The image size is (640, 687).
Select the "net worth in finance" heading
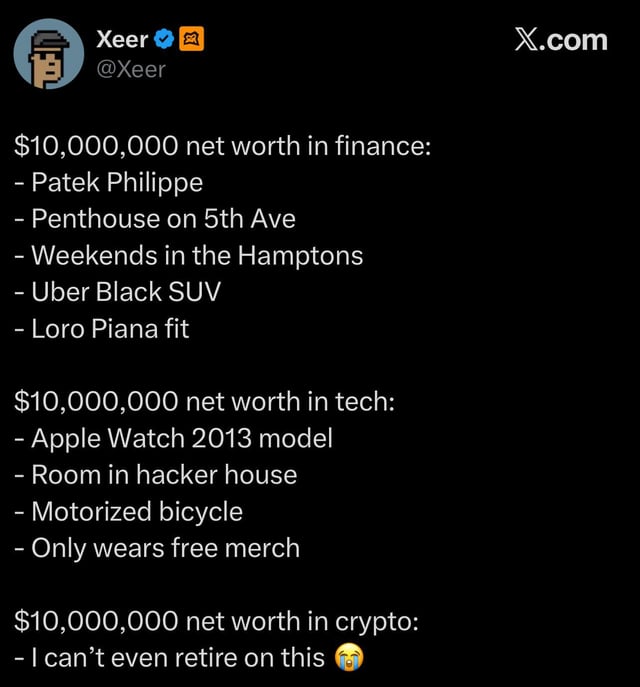[x=222, y=146]
